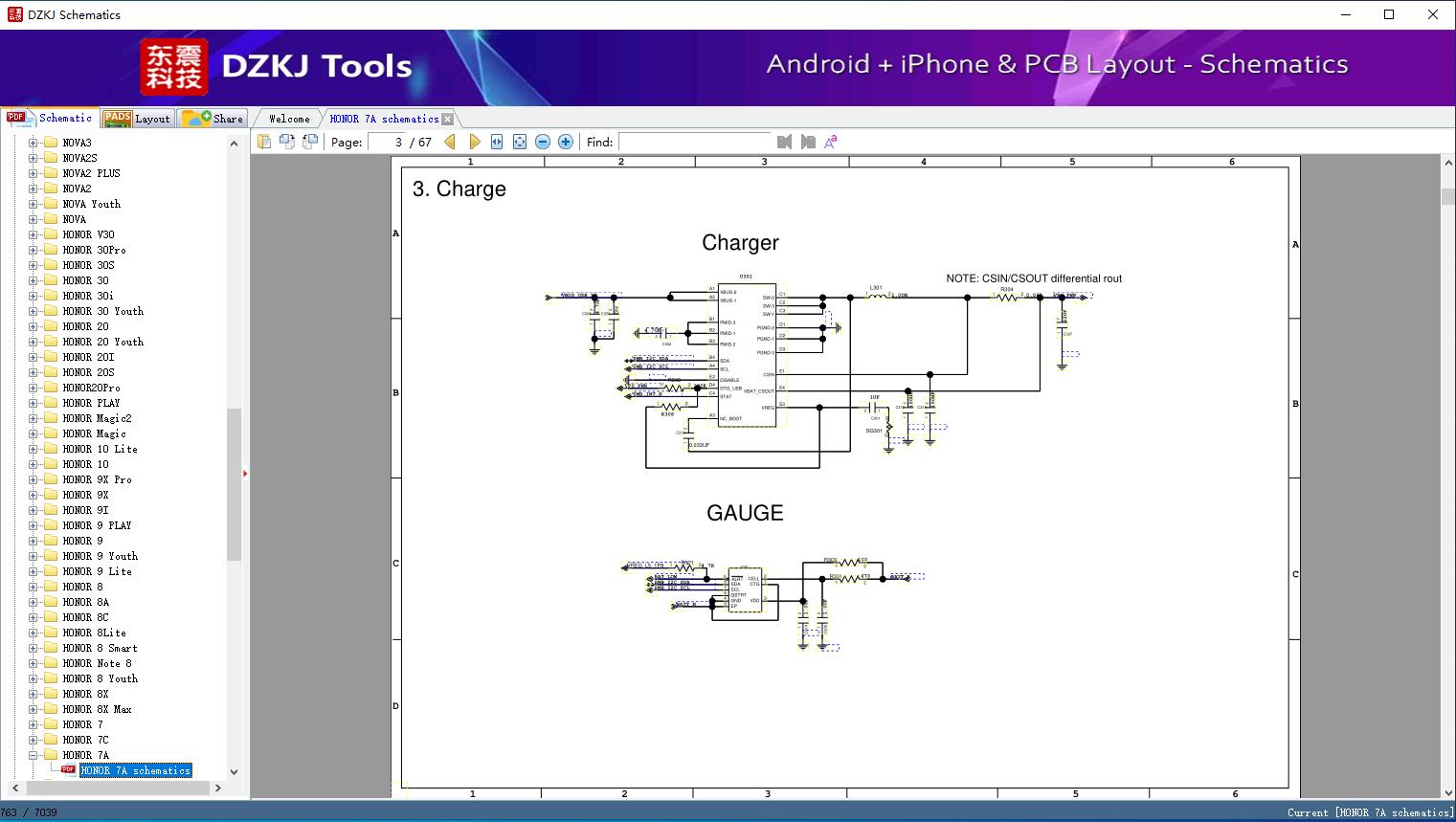Expand the HONOR 8Lite folder node
1456x822 pixels.
(x=34, y=633)
